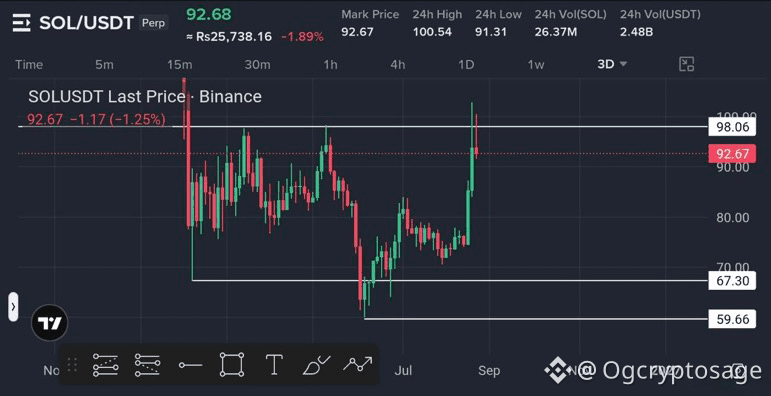Expand the left side panel arrow
The height and width of the screenshot is (396, 771).
click(13, 307)
